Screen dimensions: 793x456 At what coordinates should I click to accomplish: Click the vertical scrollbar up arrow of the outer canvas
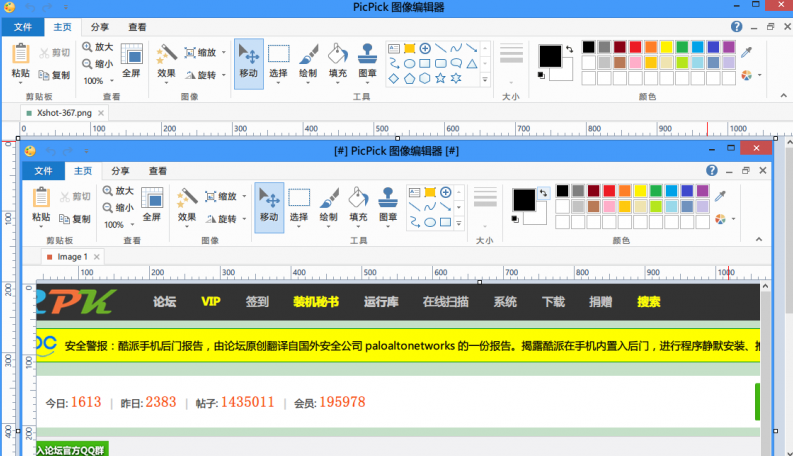788,143
